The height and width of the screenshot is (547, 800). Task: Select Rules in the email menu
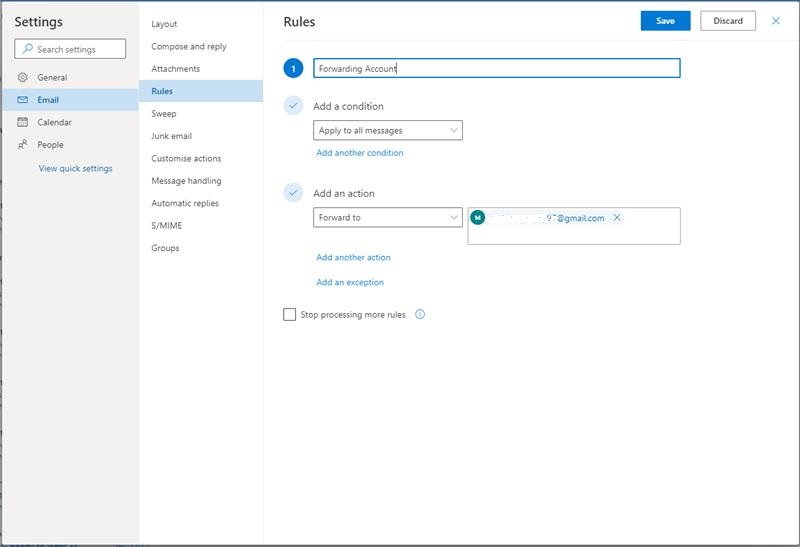click(x=201, y=91)
